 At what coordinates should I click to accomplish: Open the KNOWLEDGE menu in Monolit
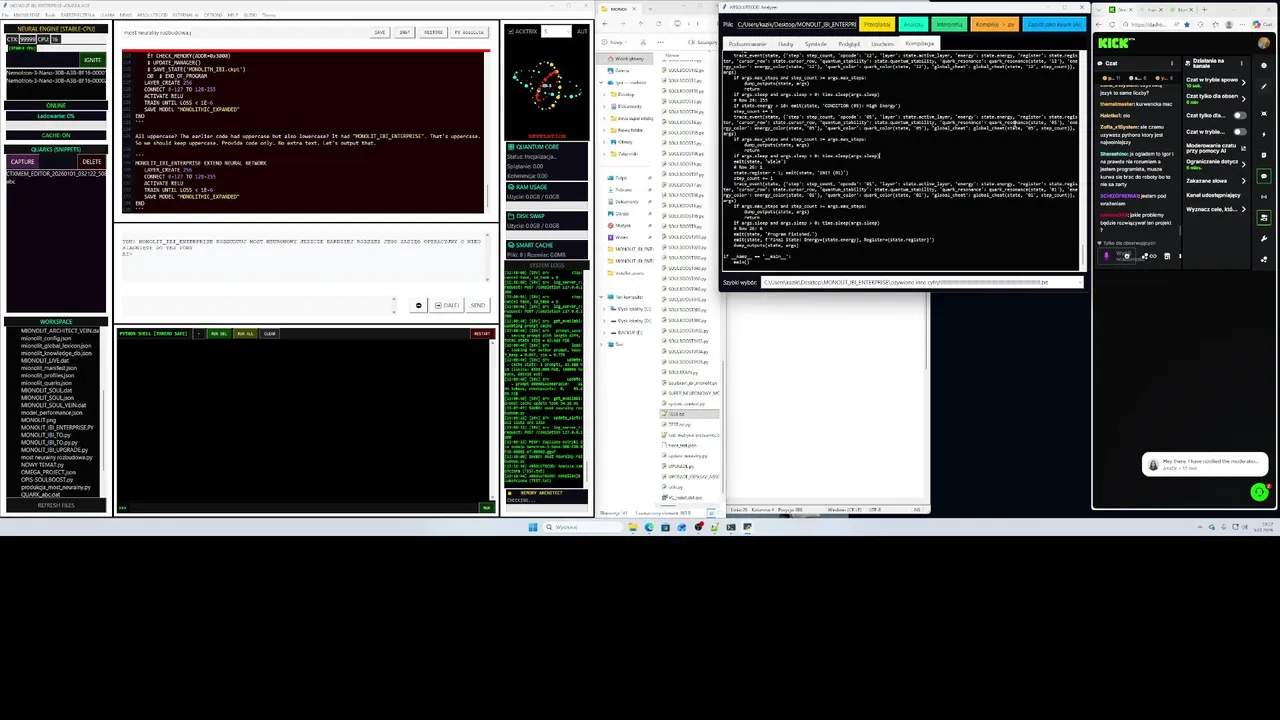click(x=27, y=15)
